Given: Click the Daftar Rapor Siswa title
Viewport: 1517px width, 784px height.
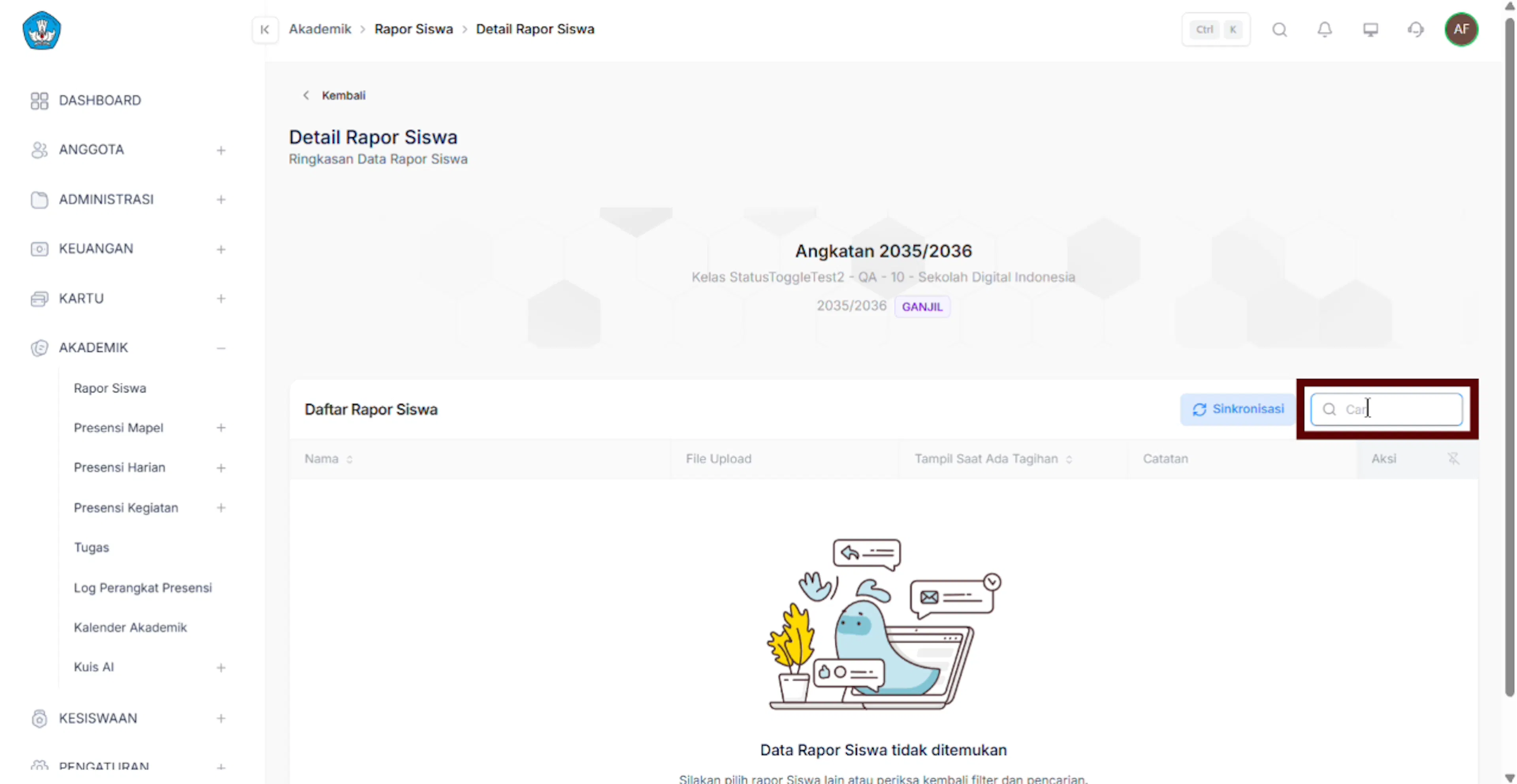Looking at the screenshot, I should [371, 409].
